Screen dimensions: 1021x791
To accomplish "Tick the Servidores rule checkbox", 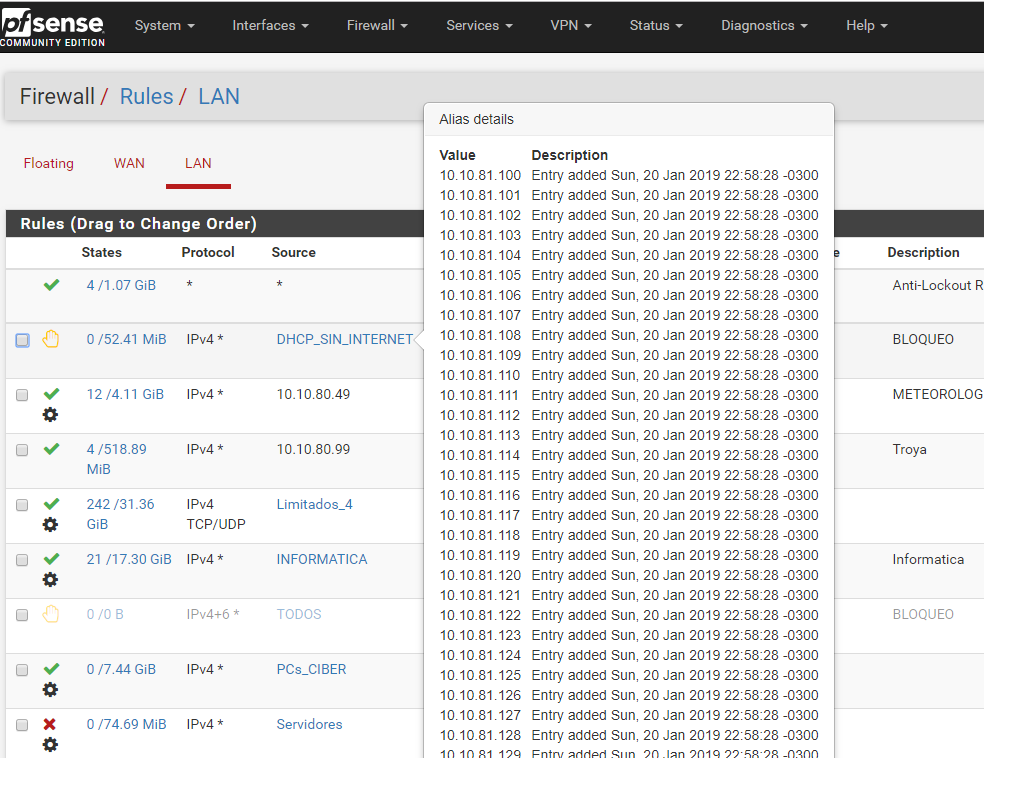I will tap(22, 725).
